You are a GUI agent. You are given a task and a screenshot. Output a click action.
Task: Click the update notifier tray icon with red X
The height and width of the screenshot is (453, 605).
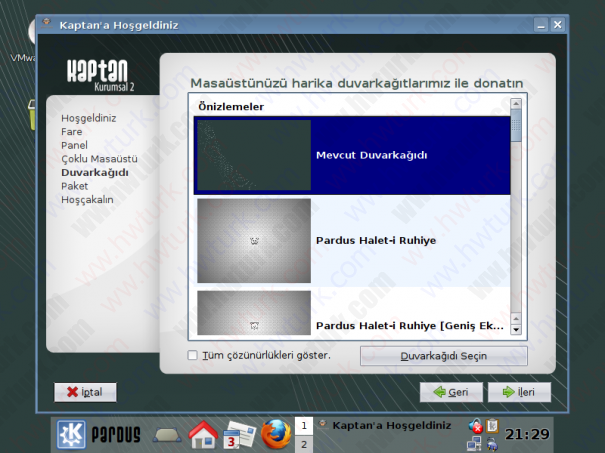[x=476, y=425]
